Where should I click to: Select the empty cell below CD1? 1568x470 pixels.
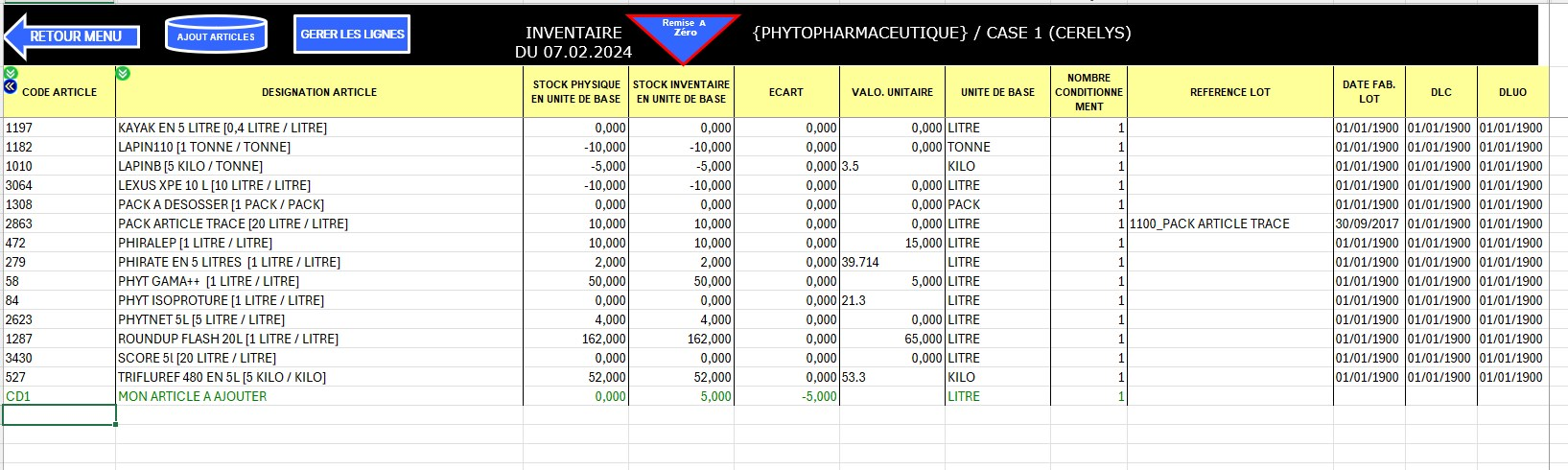(59, 415)
